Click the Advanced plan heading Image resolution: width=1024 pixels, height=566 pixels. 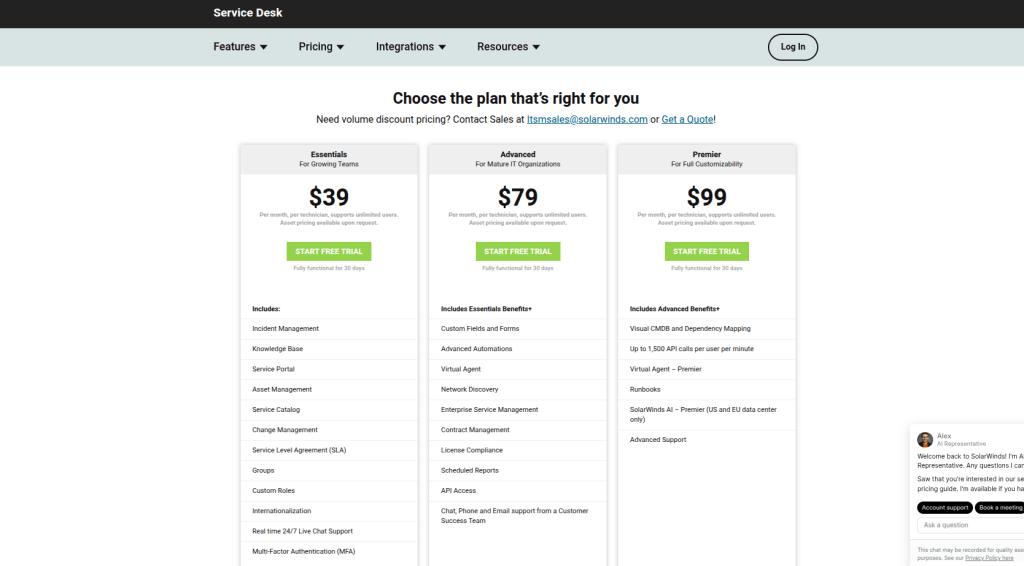click(x=517, y=155)
